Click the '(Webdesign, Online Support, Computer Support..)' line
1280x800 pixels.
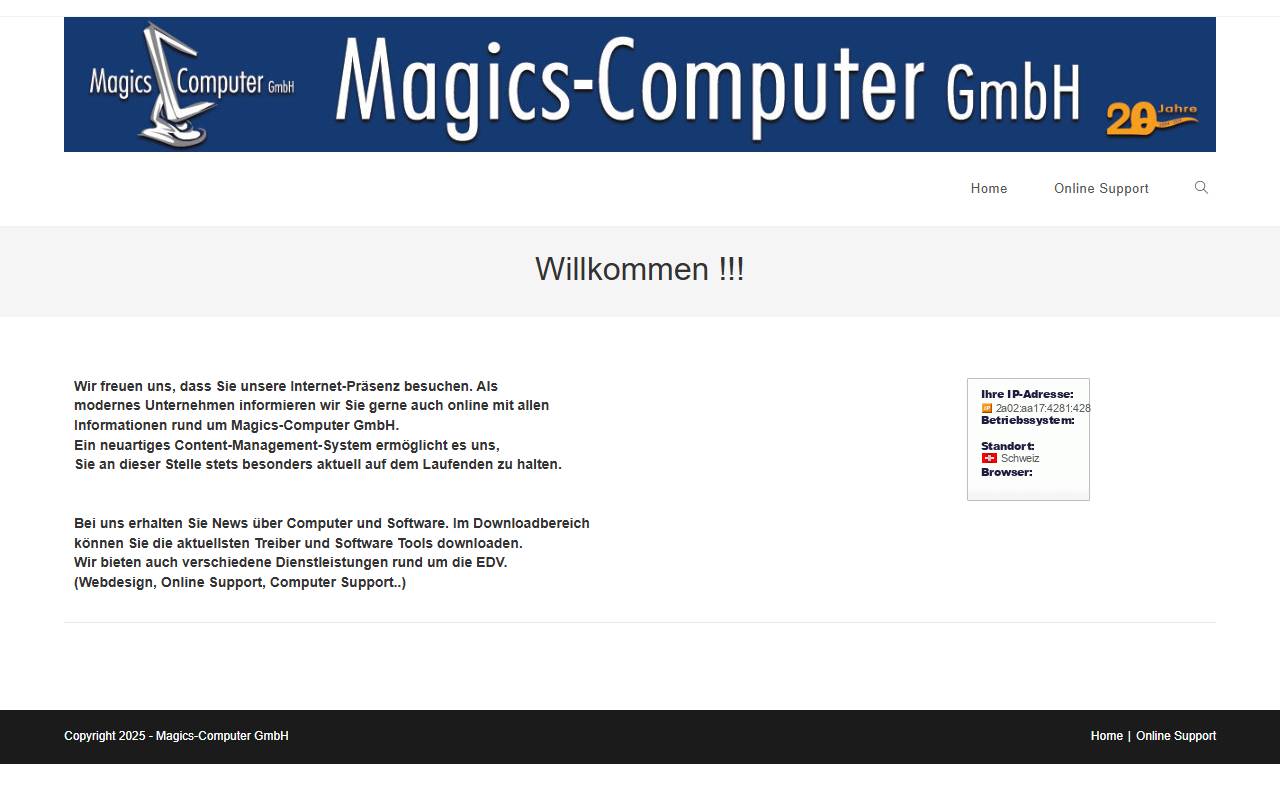240,582
